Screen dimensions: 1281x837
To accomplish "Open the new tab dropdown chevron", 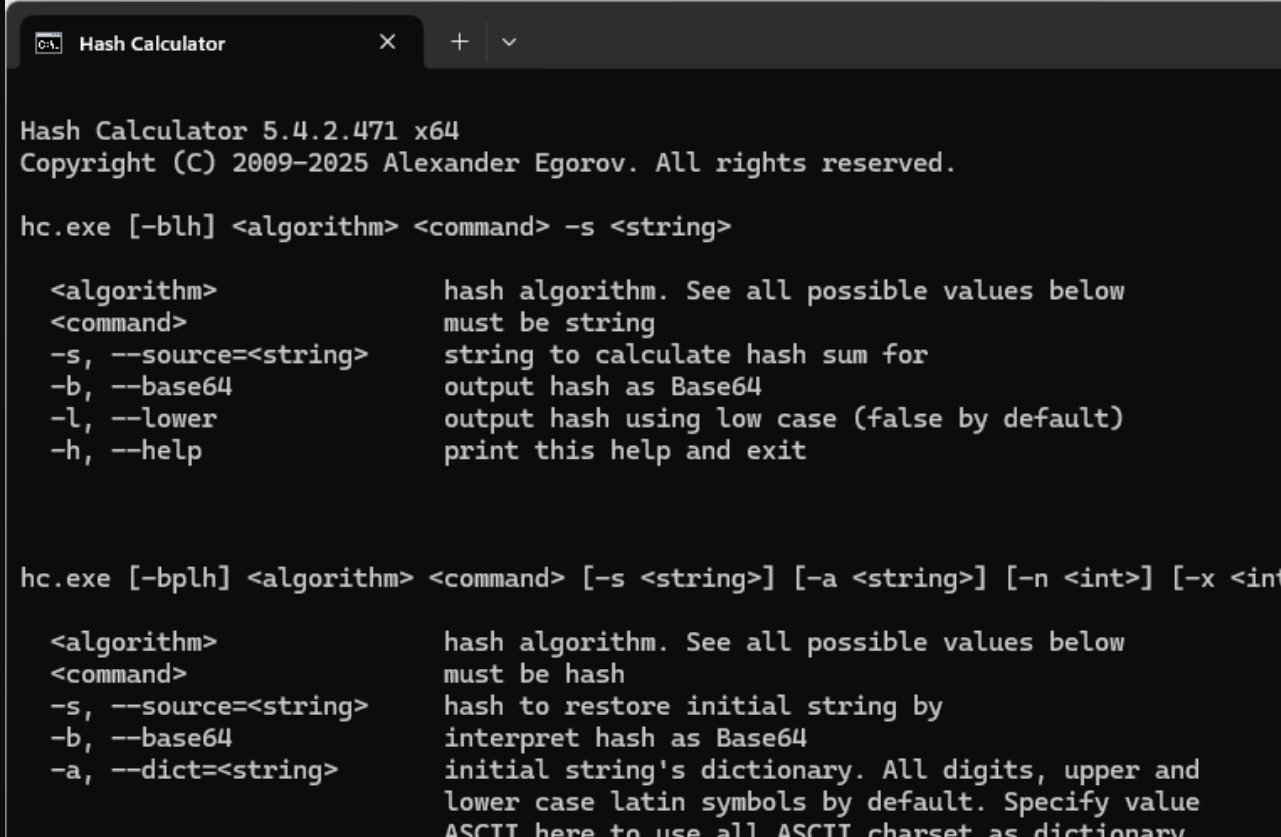I will (509, 42).
